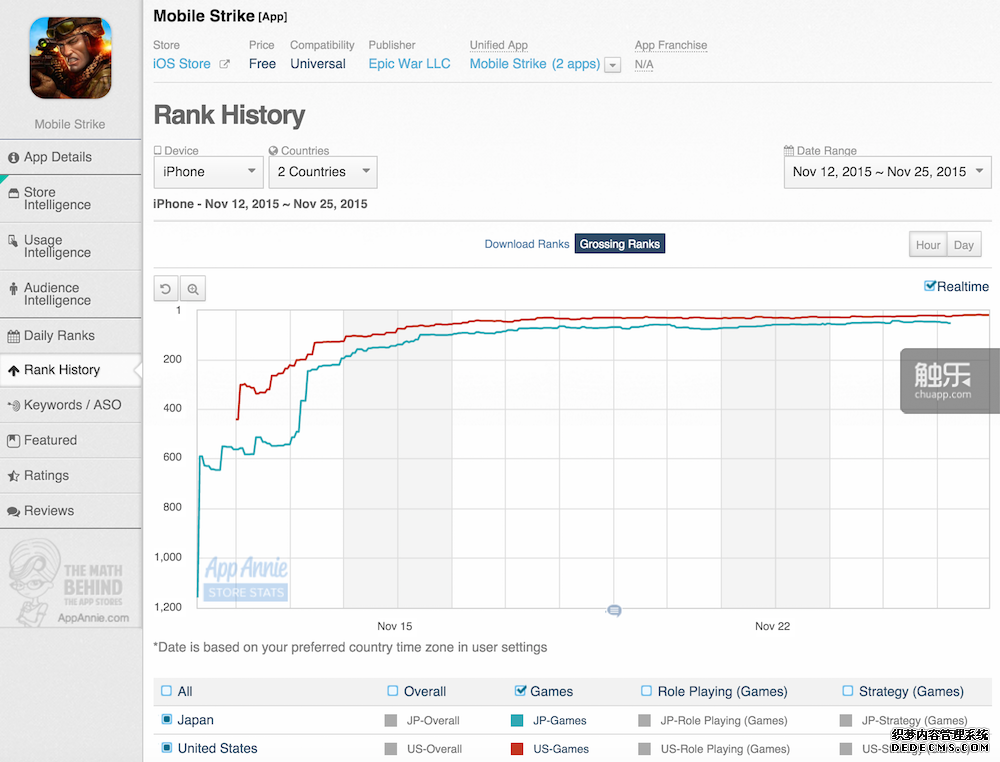Open the Reviews section
Viewport: 1000px width, 762px height.
click(70, 511)
